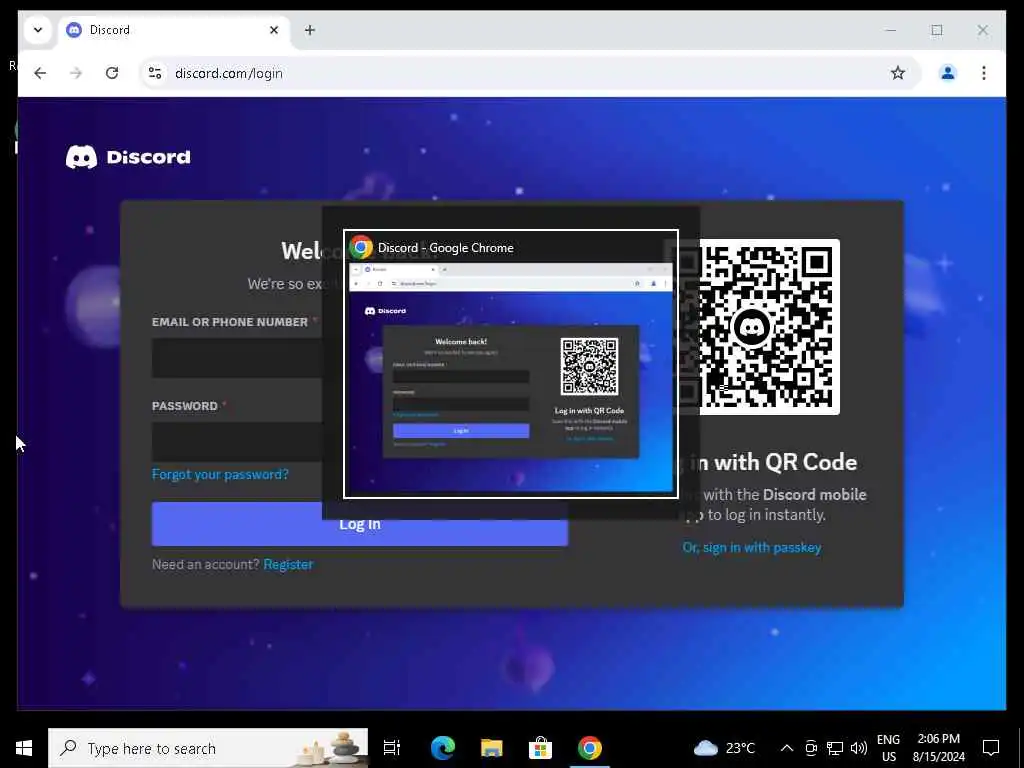Open Microsoft Store from taskbar
This screenshot has height=768, width=1024.
point(540,748)
